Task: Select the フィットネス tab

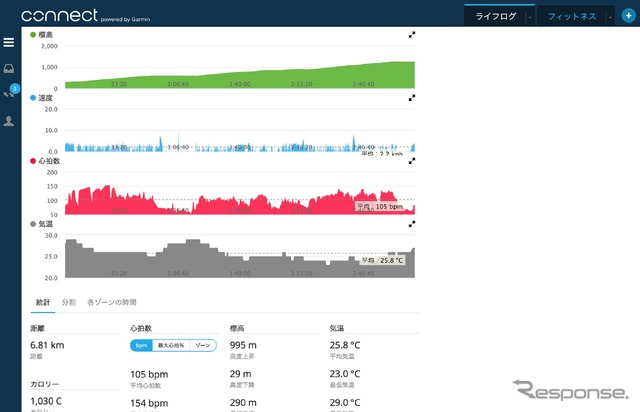Action: 572,17
